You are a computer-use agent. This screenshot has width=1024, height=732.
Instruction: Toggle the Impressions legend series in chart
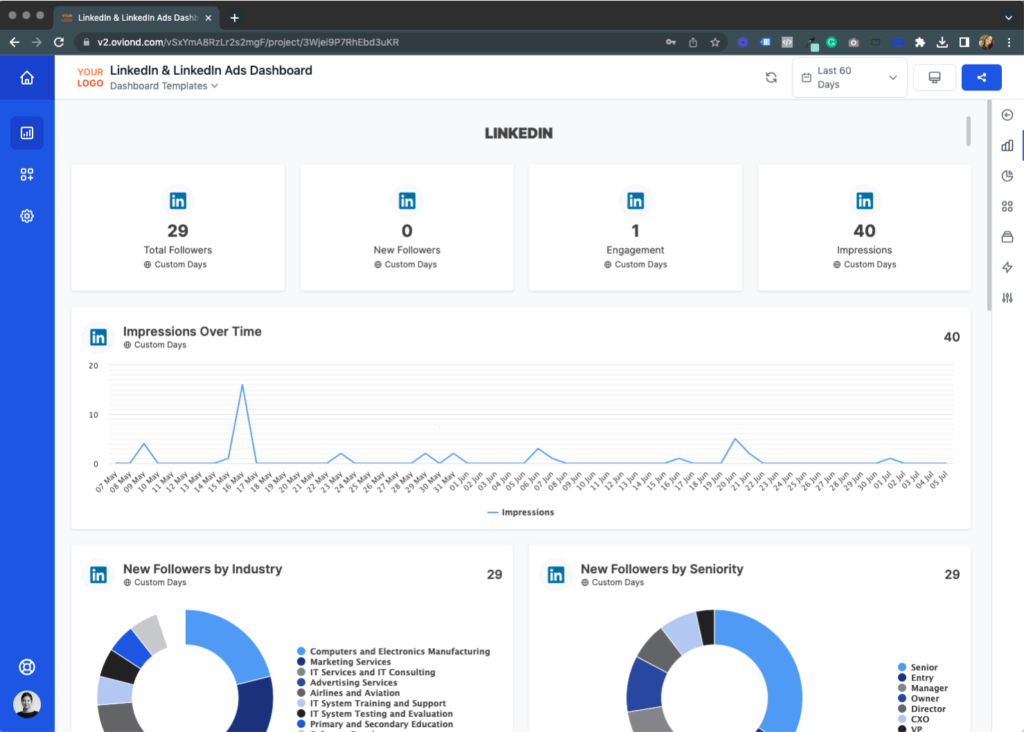pyautogui.click(x=521, y=513)
